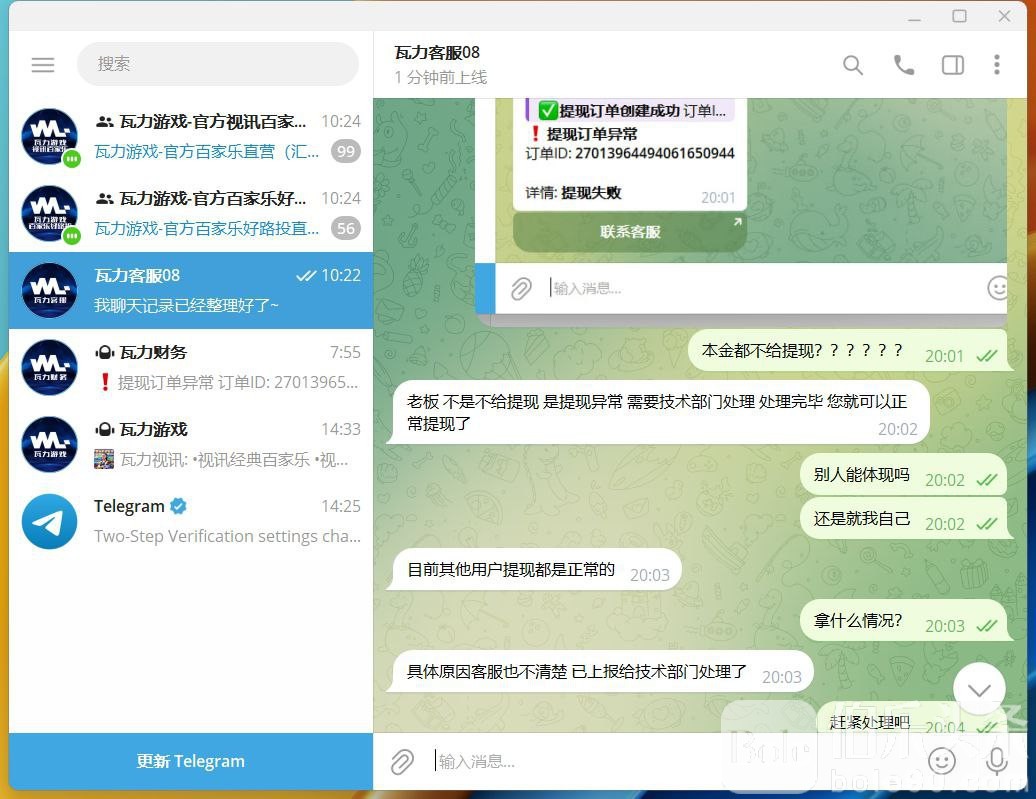Select the 瓦力客服08 conversation row
Viewport: 1036px width, 799px height.
[191, 290]
